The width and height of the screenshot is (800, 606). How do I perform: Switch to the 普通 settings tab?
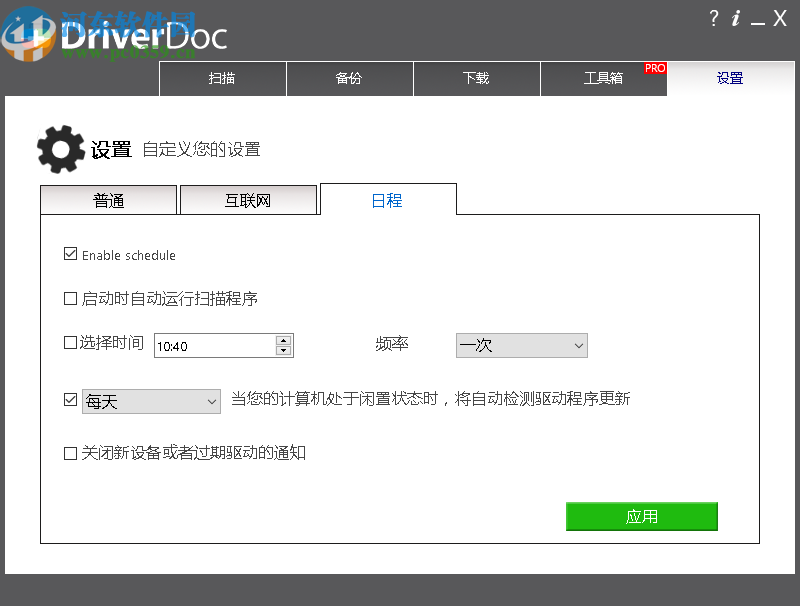(108, 200)
